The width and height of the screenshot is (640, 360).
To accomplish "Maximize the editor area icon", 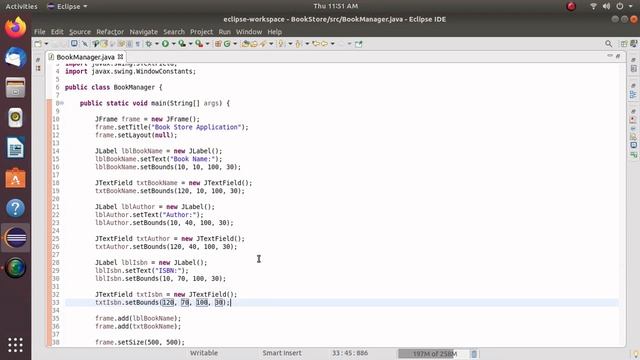I will pos(618,56).
